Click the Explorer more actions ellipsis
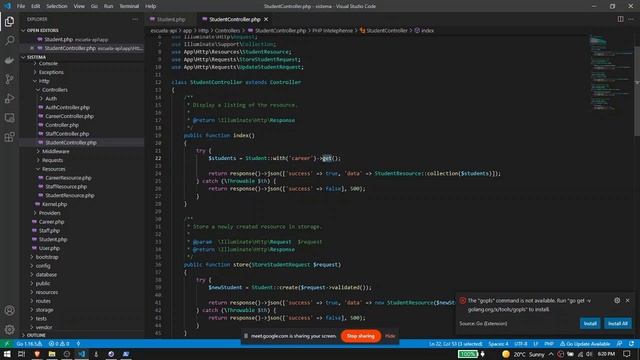Viewport: 640px width, 360px height. 135,19
